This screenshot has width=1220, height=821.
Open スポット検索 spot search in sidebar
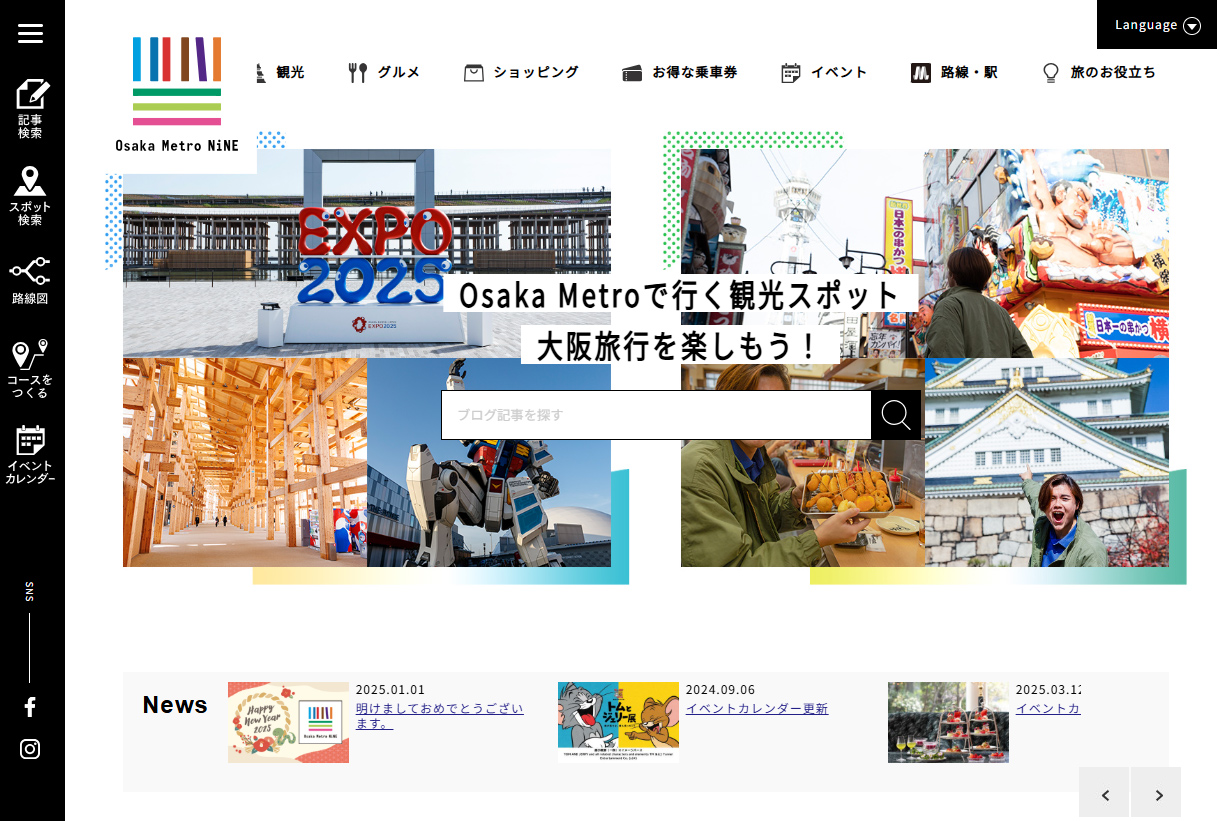click(31, 196)
